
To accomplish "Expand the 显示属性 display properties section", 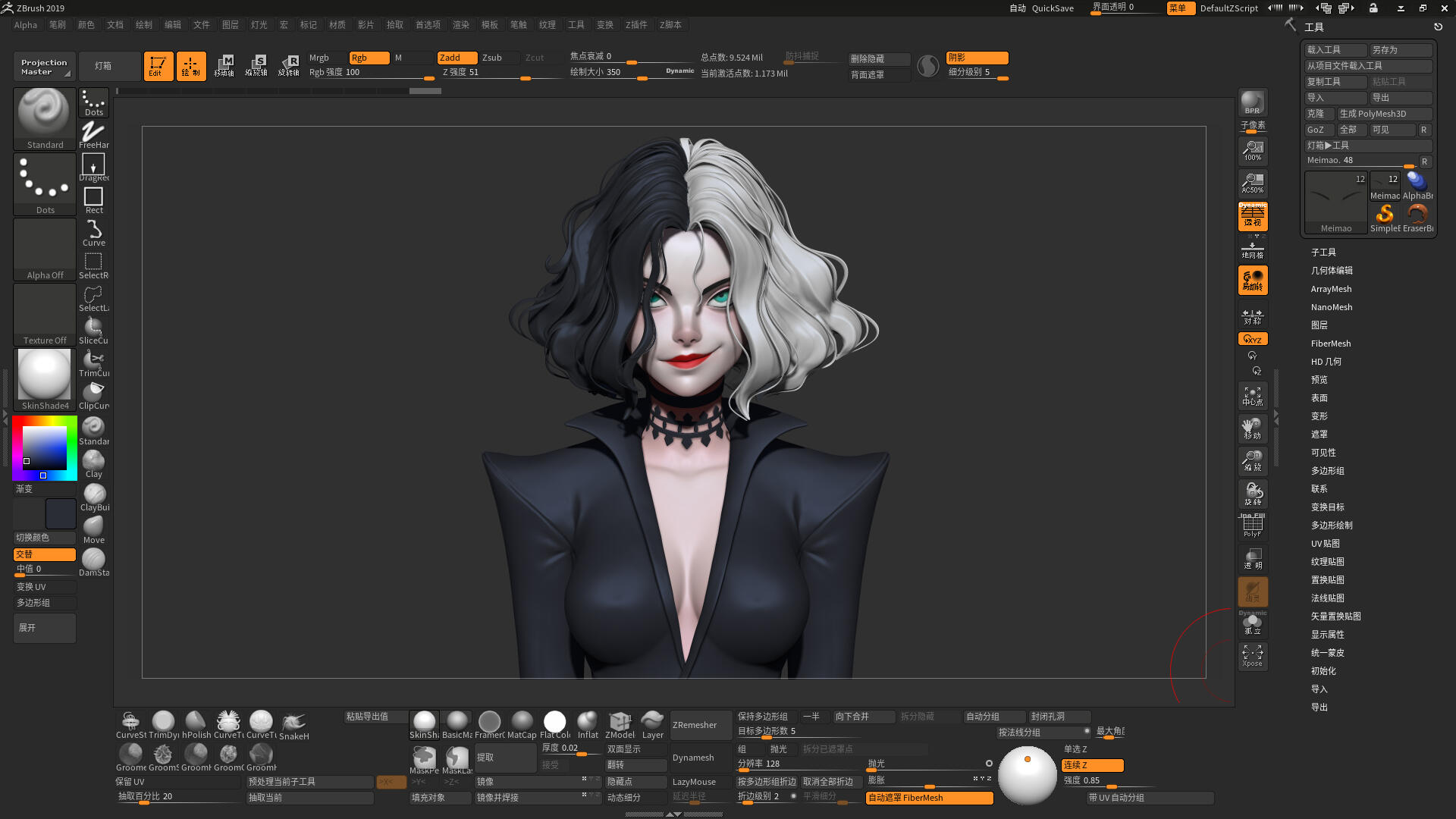I will [x=1327, y=635].
